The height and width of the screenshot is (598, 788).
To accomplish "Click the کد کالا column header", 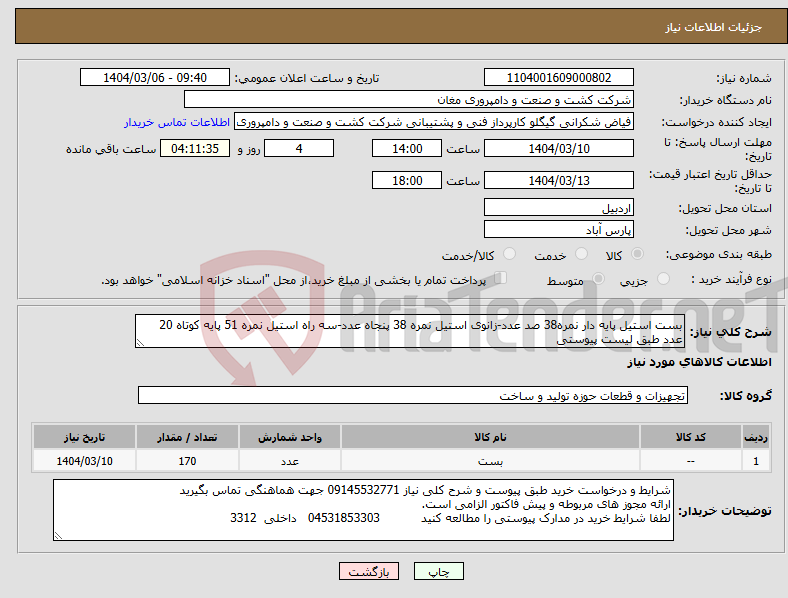I will (x=691, y=437).
